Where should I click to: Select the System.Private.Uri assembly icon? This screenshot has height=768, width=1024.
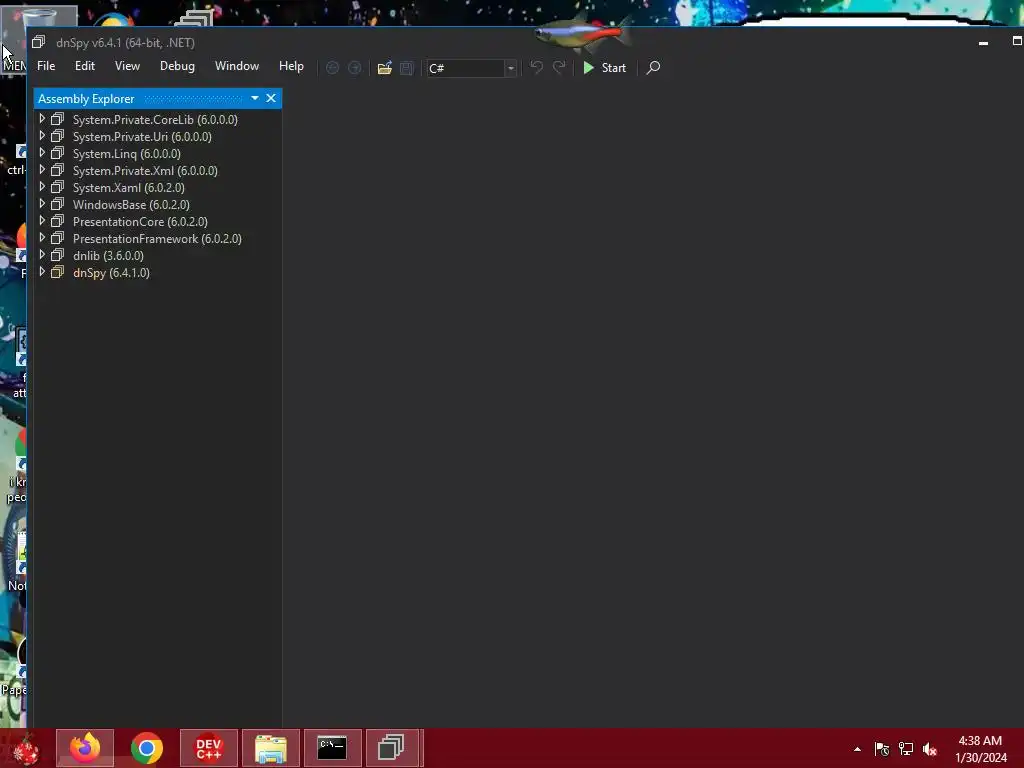[57, 136]
